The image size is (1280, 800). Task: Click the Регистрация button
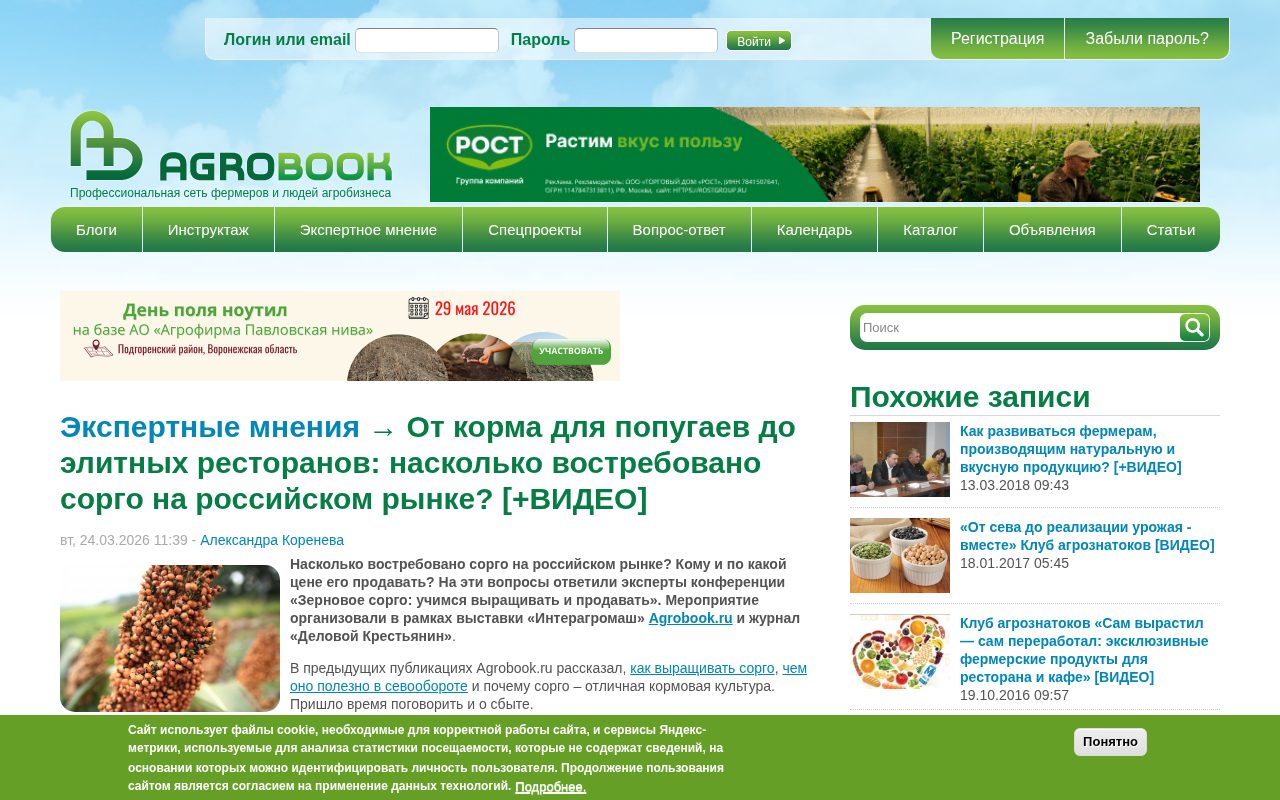coord(997,38)
